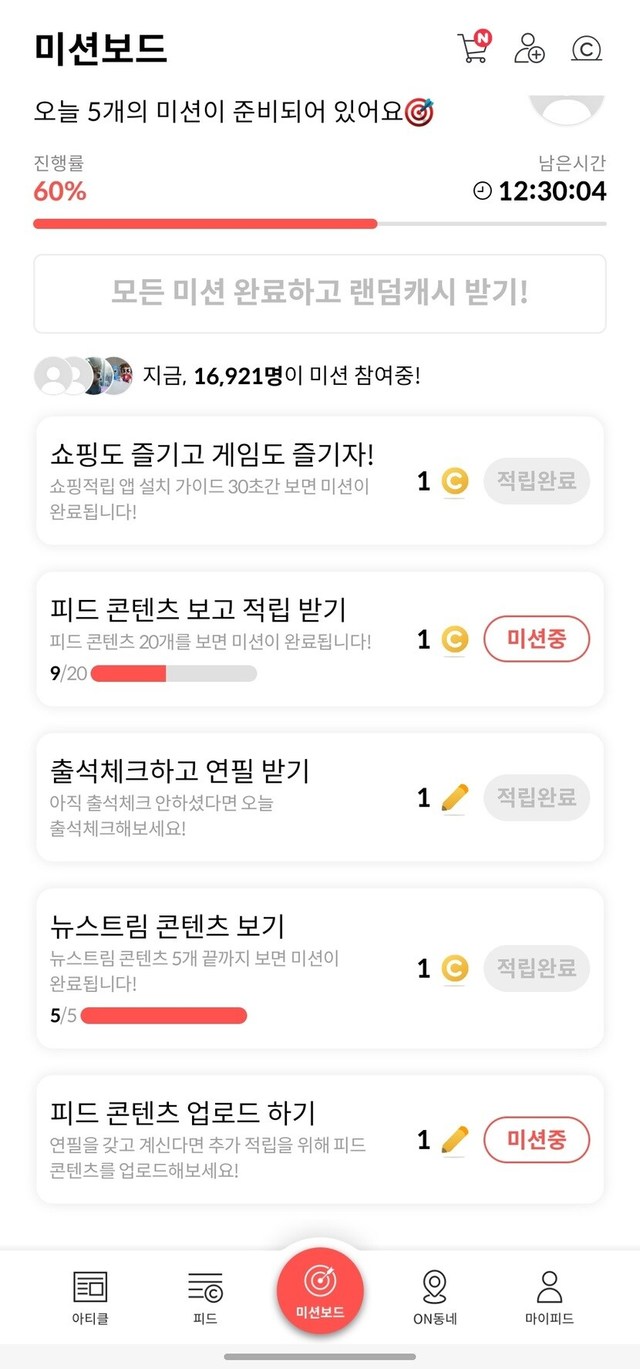
Task: Tap the pencil icon on 피드 콘텐츠 업로드 하기
Action: pos(454,1139)
